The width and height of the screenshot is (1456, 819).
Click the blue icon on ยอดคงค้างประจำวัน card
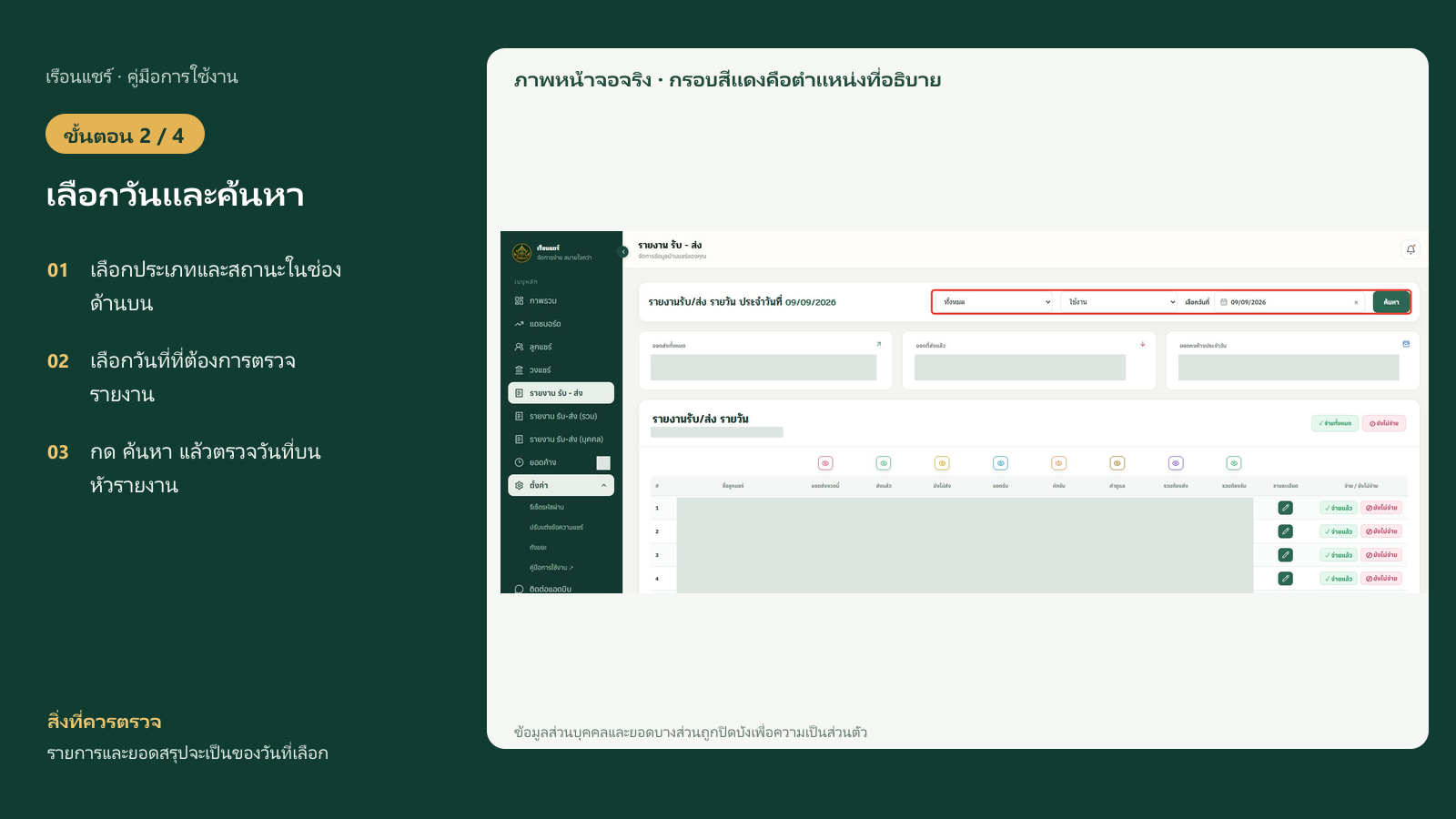(x=1406, y=344)
